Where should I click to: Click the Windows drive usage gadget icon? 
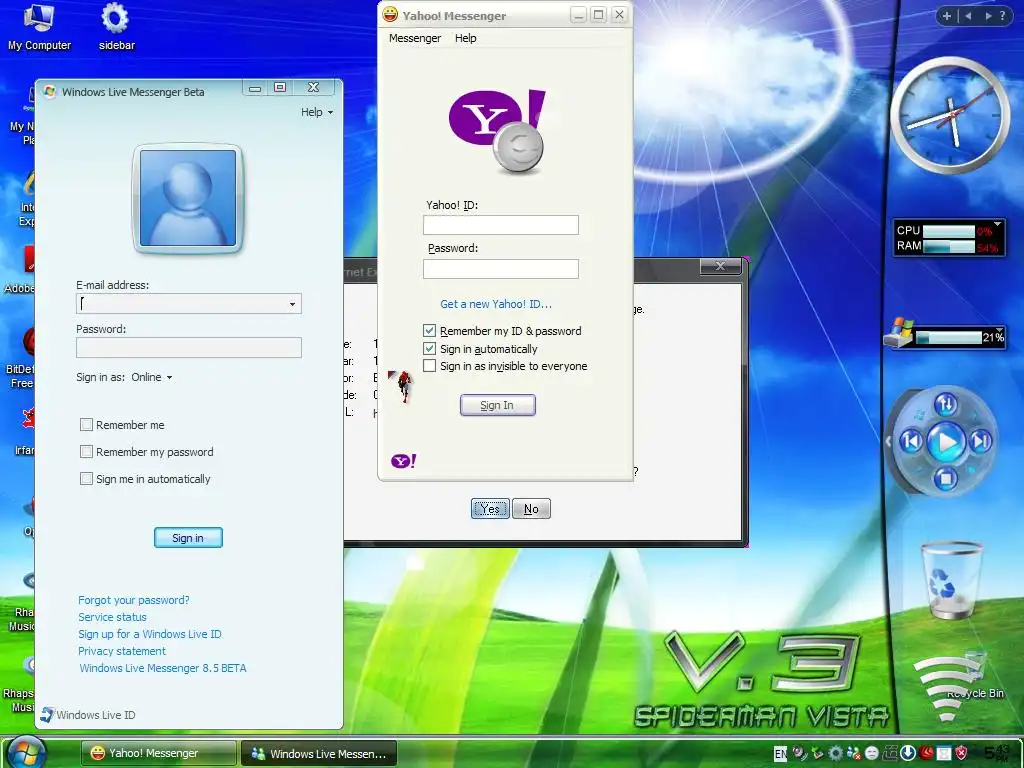(x=899, y=333)
